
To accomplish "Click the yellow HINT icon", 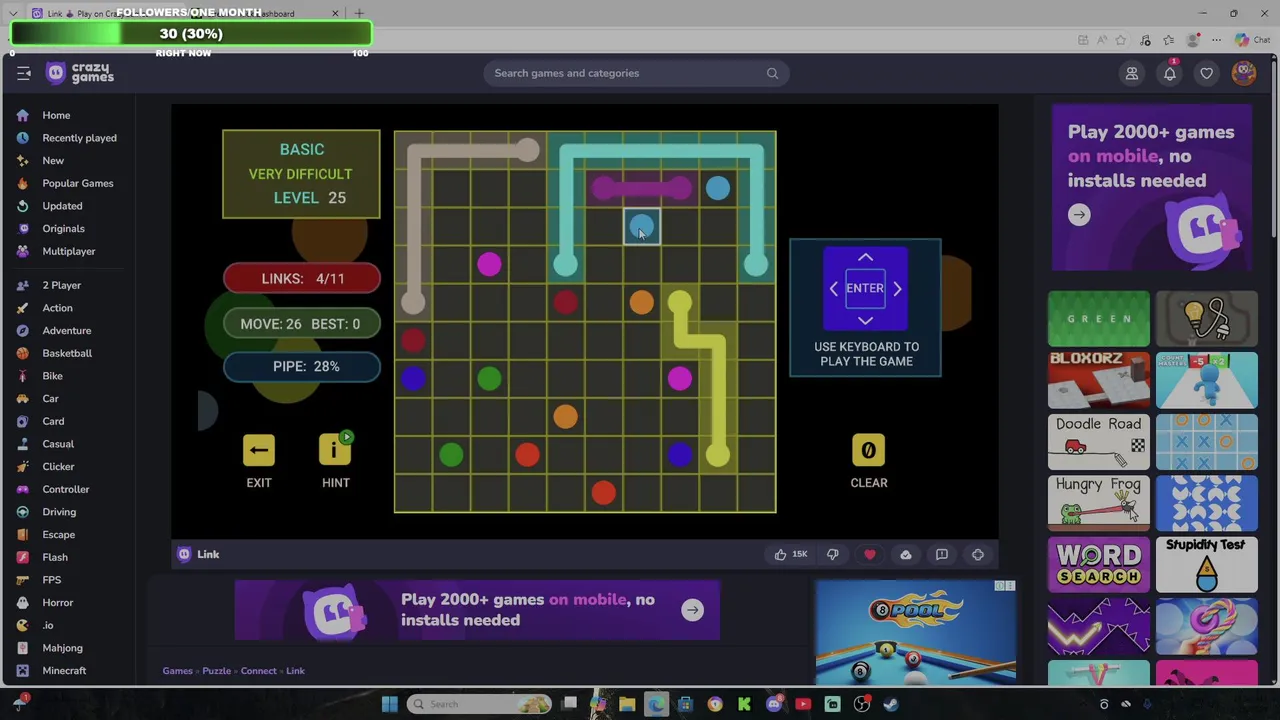I will point(335,450).
